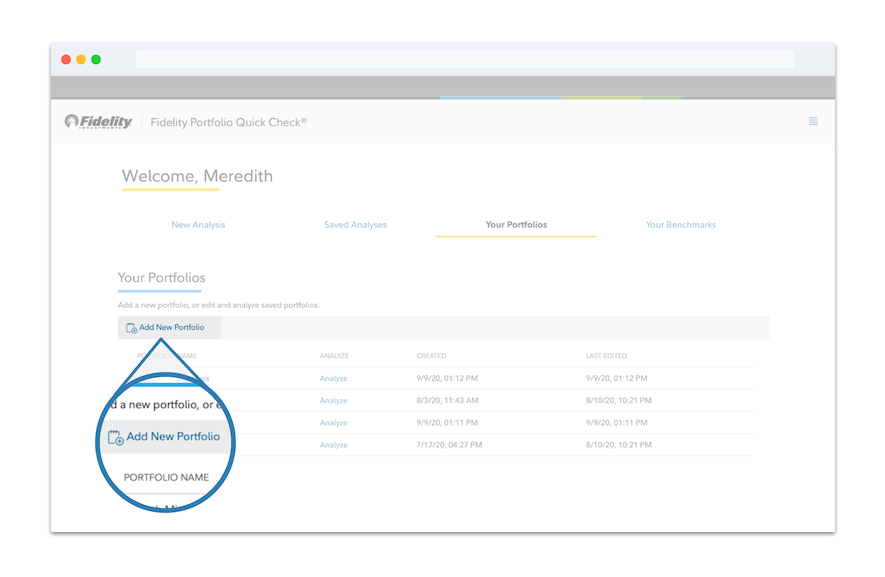Open the Saved Analyses tab

click(x=355, y=225)
